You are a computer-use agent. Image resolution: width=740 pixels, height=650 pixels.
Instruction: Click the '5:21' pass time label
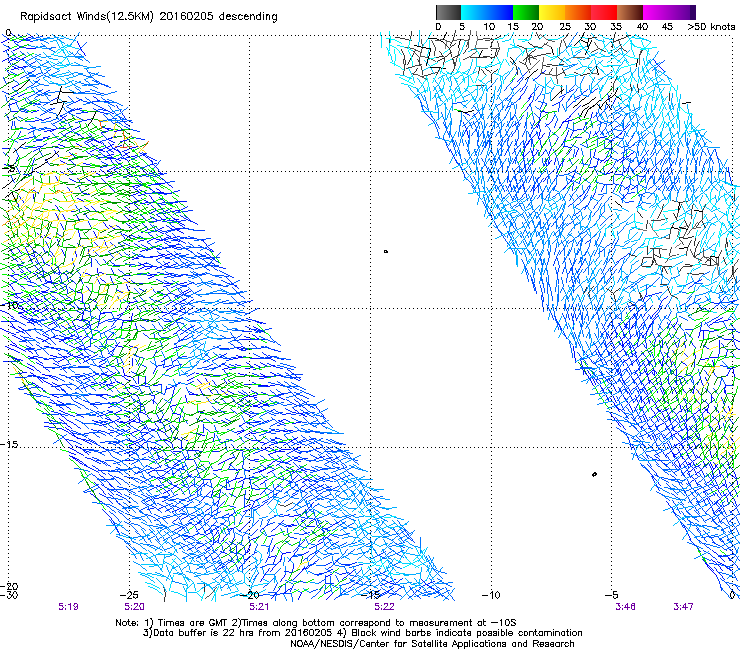[x=259, y=606]
